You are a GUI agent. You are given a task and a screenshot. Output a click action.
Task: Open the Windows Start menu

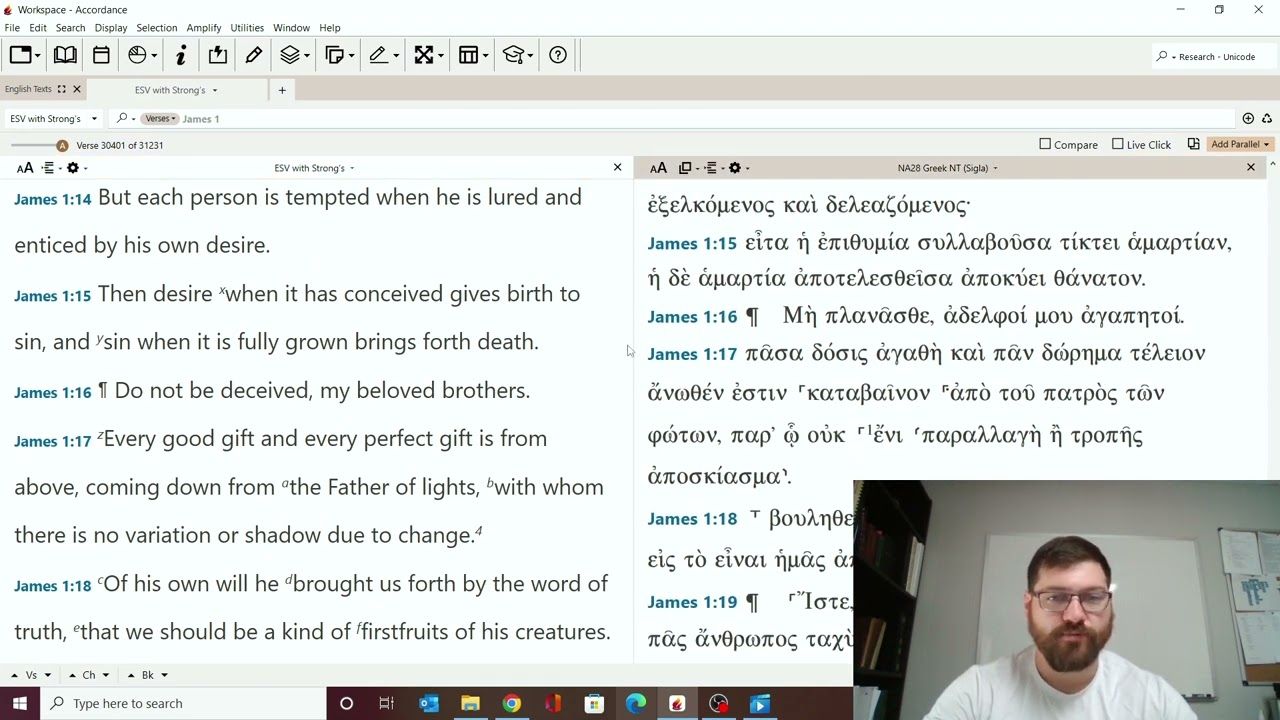pyautogui.click(x=20, y=703)
